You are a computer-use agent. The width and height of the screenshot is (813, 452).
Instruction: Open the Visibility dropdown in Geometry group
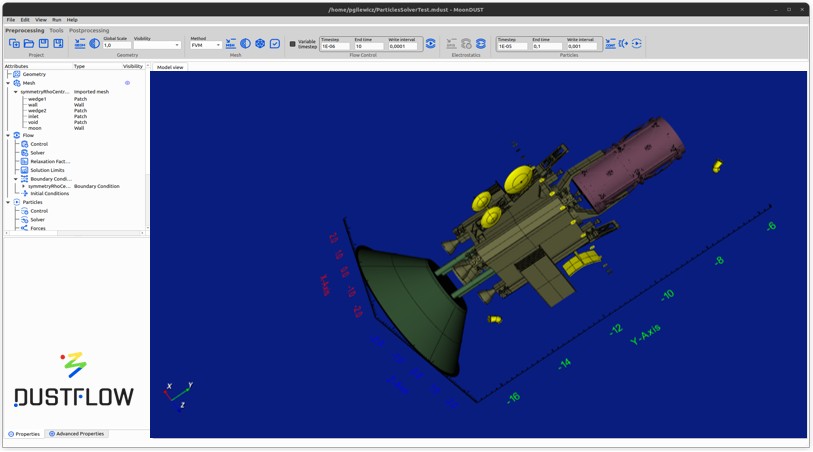tap(157, 45)
